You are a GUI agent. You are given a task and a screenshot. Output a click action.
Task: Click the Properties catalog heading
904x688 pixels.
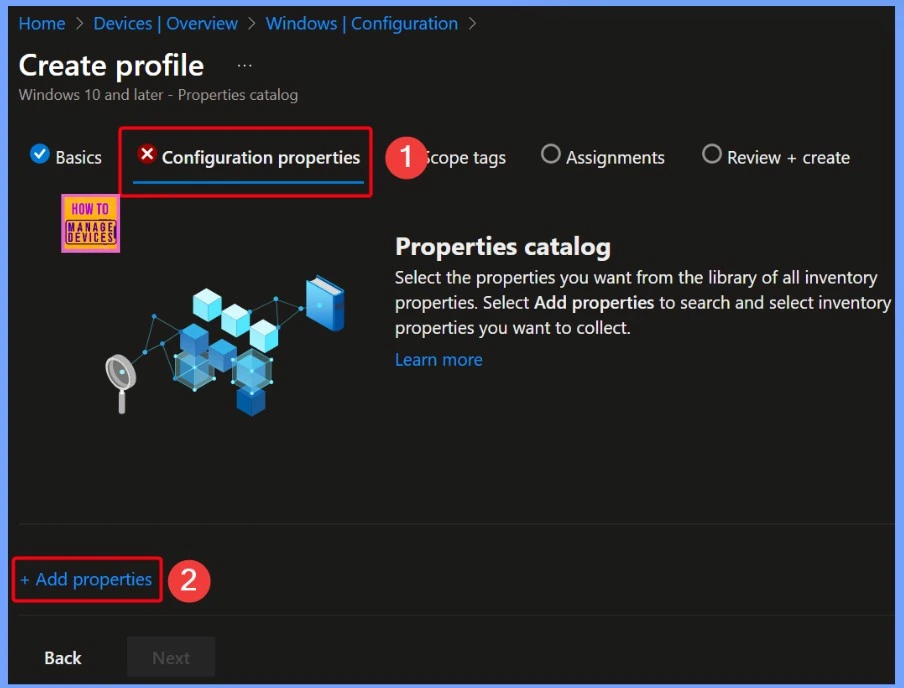(503, 247)
